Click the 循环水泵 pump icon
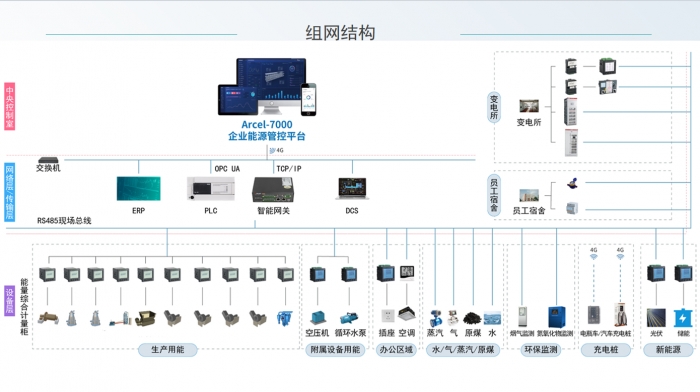The height and width of the screenshot is (392, 700). point(349,317)
